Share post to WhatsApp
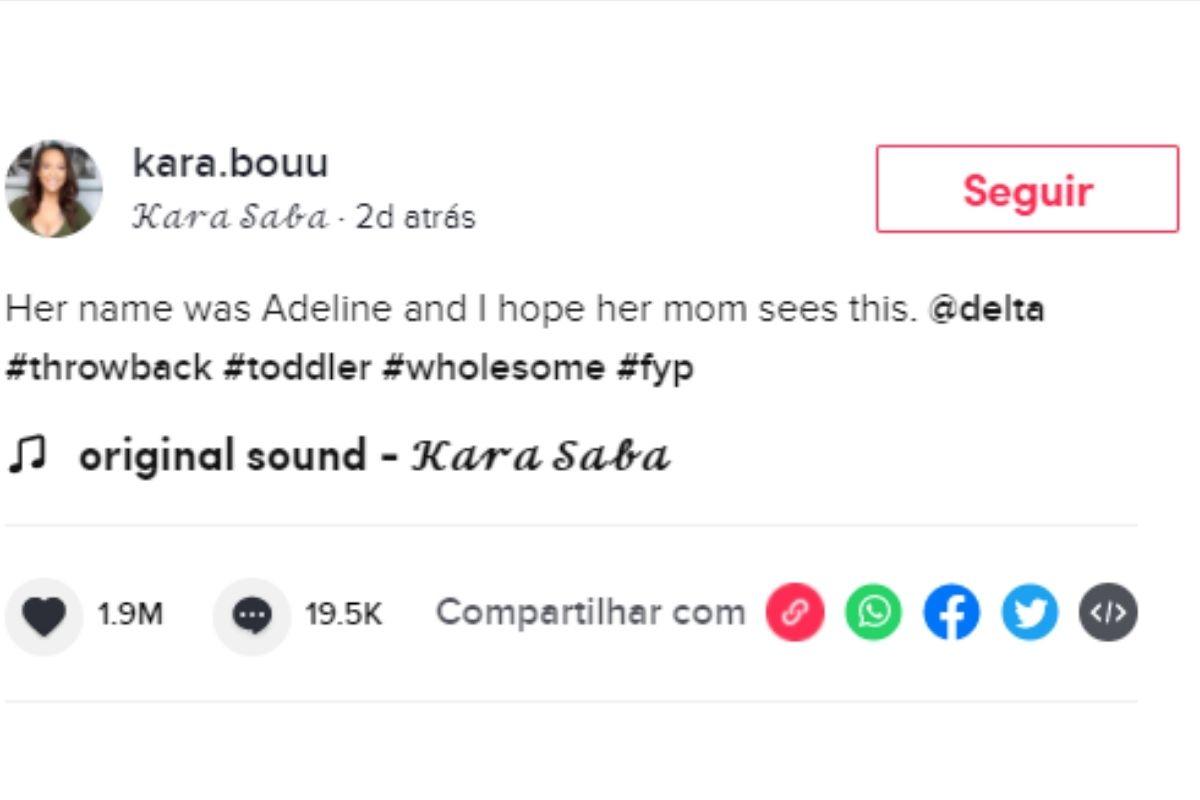This screenshot has width=1200, height=800. click(x=873, y=613)
